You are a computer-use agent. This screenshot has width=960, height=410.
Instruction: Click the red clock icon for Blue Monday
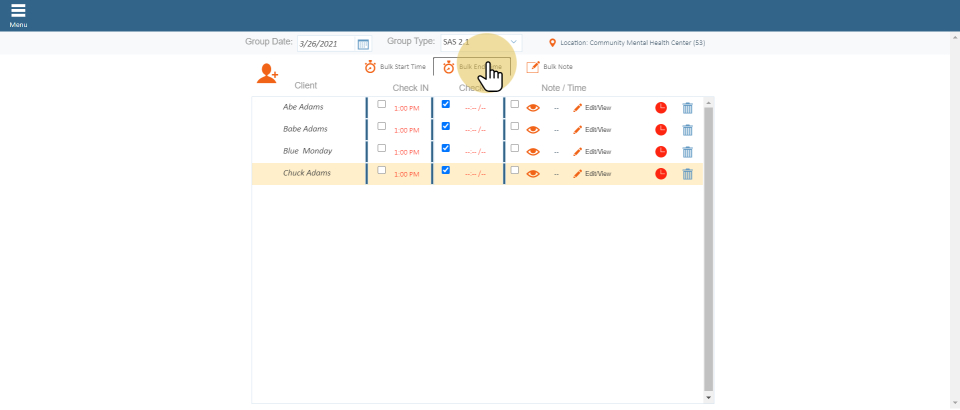661,152
